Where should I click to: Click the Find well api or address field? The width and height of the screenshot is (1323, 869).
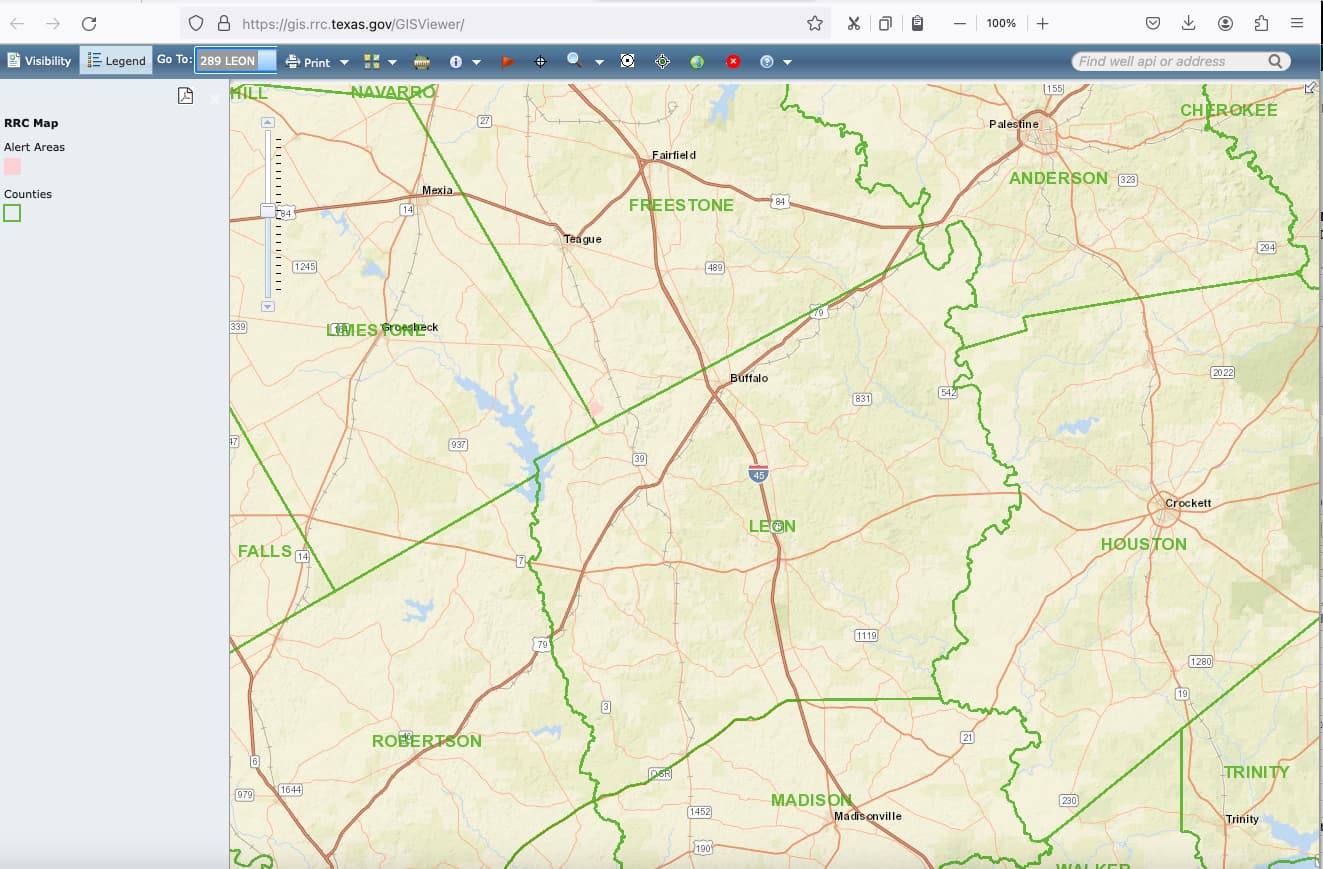1167,61
